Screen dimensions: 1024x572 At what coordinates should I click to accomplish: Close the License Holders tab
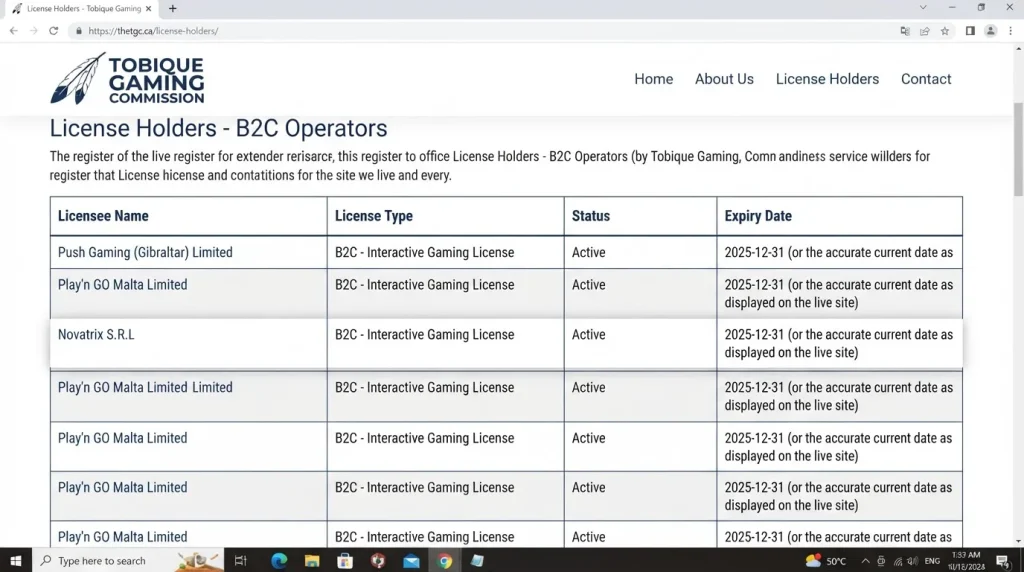tap(148, 8)
